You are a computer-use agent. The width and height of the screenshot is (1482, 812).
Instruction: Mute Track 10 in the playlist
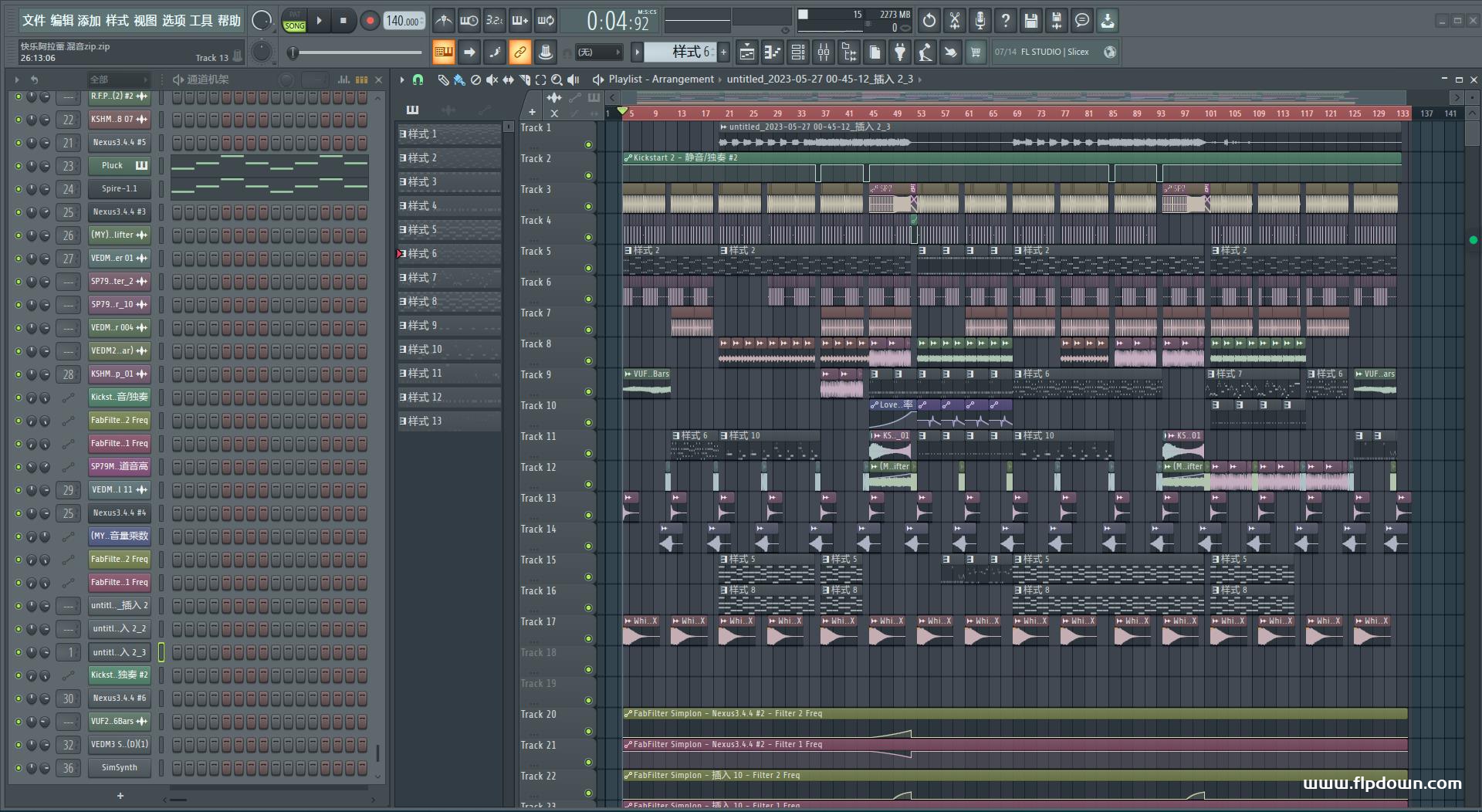[x=588, y=423]
